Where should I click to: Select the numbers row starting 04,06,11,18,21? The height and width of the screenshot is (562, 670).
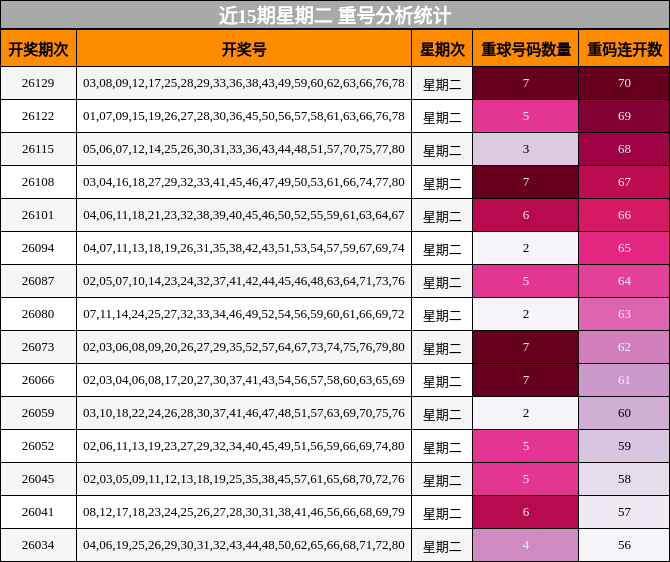coord(244,215)
